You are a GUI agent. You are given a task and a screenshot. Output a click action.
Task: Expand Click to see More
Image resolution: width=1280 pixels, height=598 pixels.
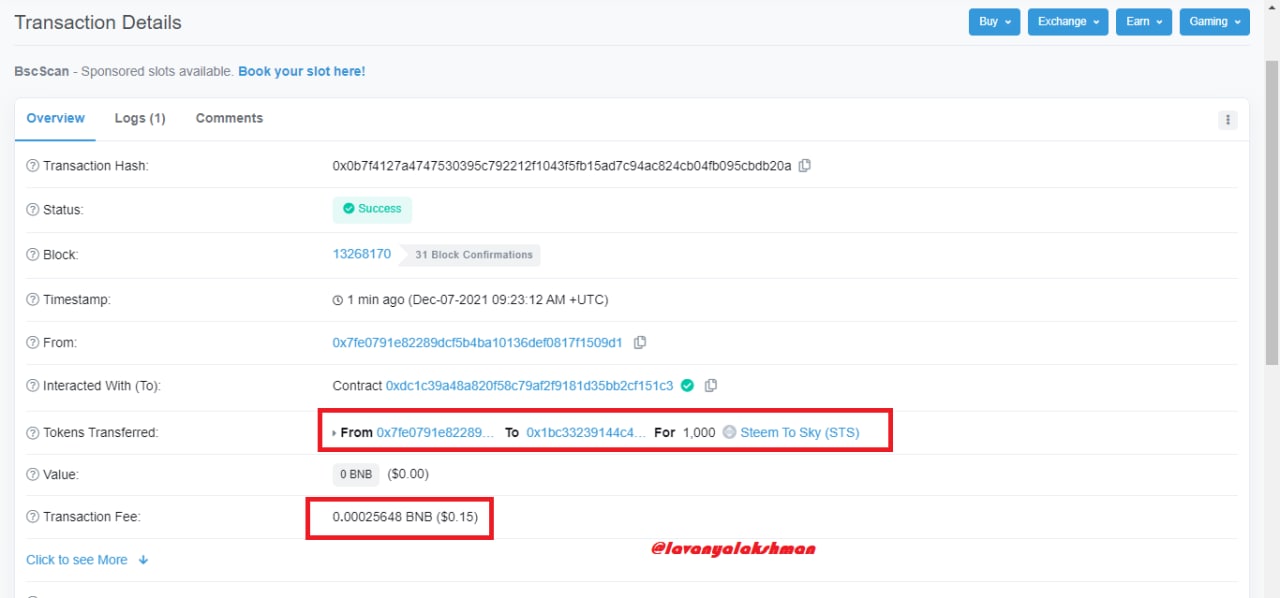[87, 560]
